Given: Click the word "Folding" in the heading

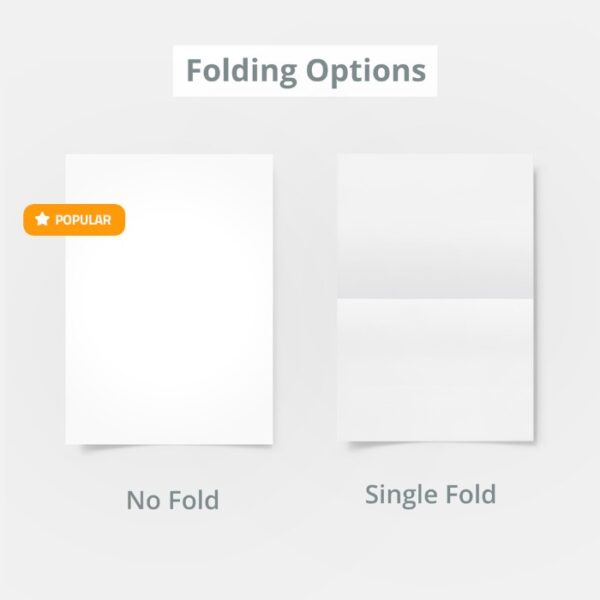Looking at the screenshot, I should 242,71.
